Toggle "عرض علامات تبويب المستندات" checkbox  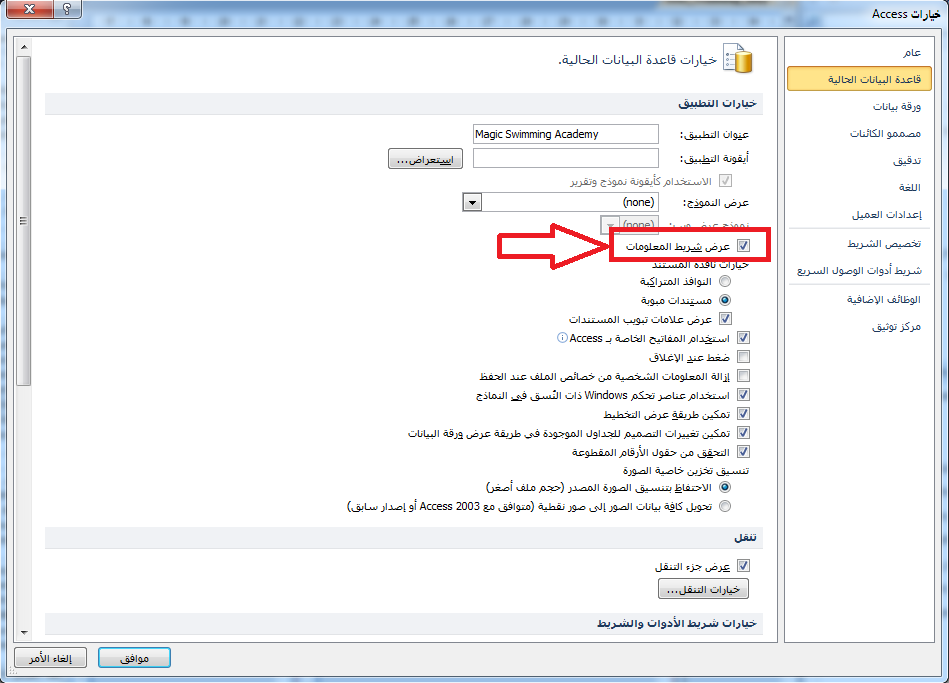point(725,318)
